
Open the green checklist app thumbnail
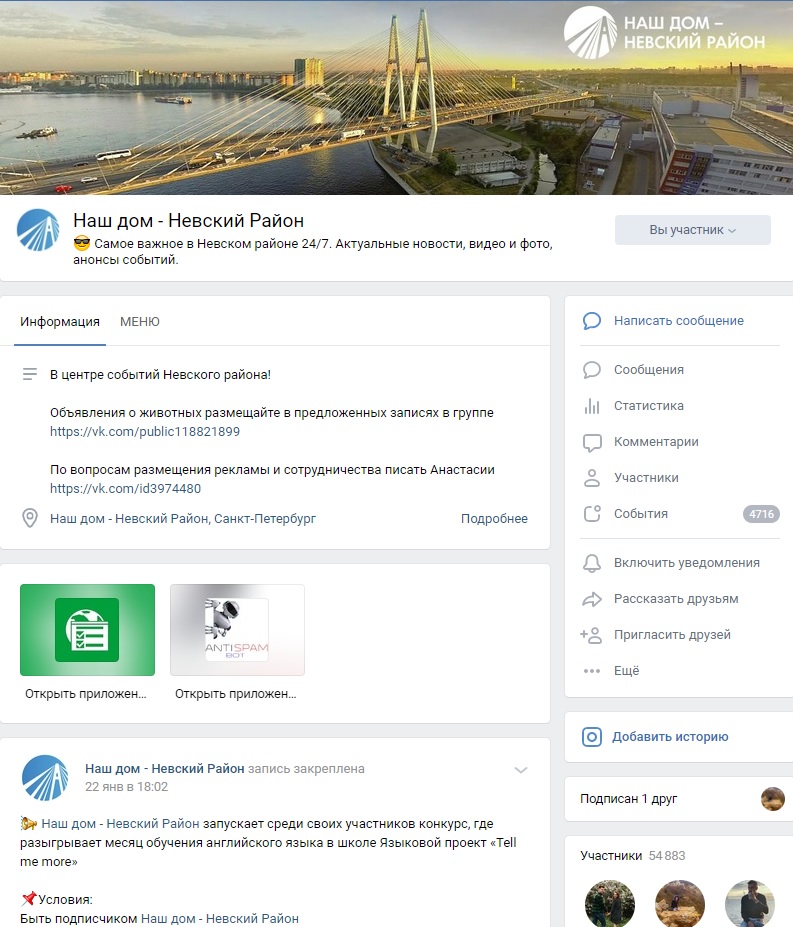pos(88,630)
